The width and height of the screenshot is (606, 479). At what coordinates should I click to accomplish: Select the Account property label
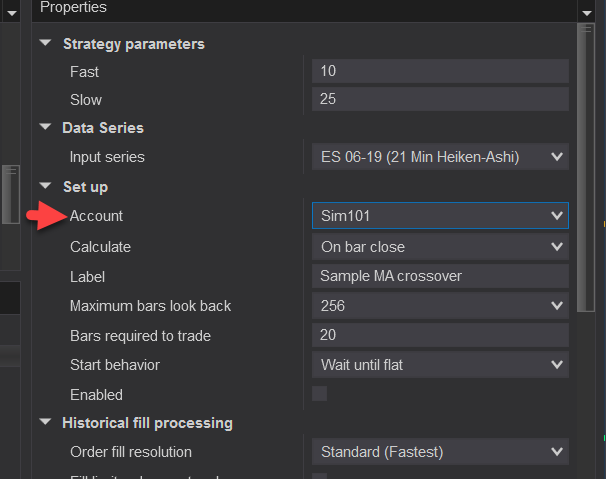click(96, 216)
